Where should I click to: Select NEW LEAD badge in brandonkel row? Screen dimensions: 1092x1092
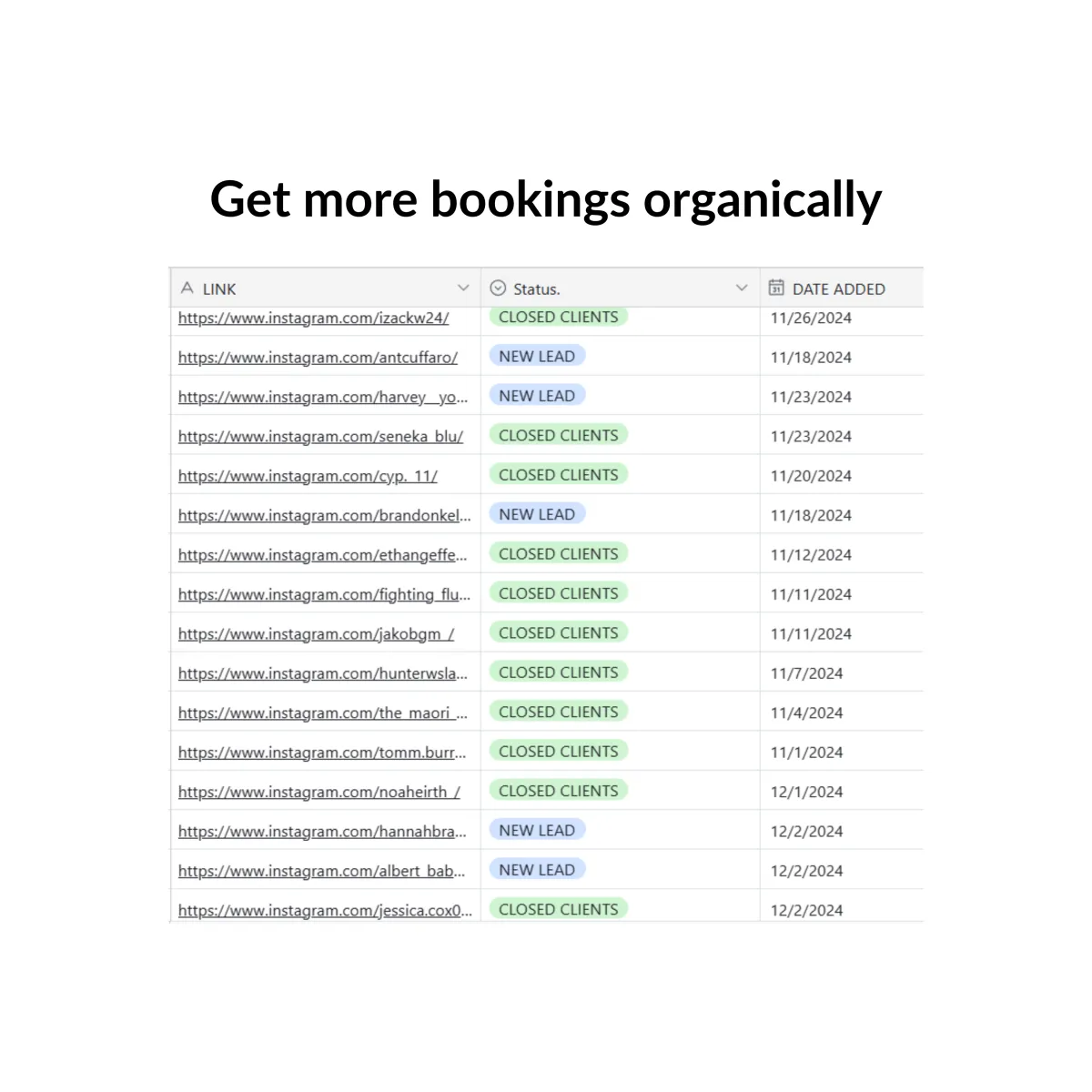point(537,515)
